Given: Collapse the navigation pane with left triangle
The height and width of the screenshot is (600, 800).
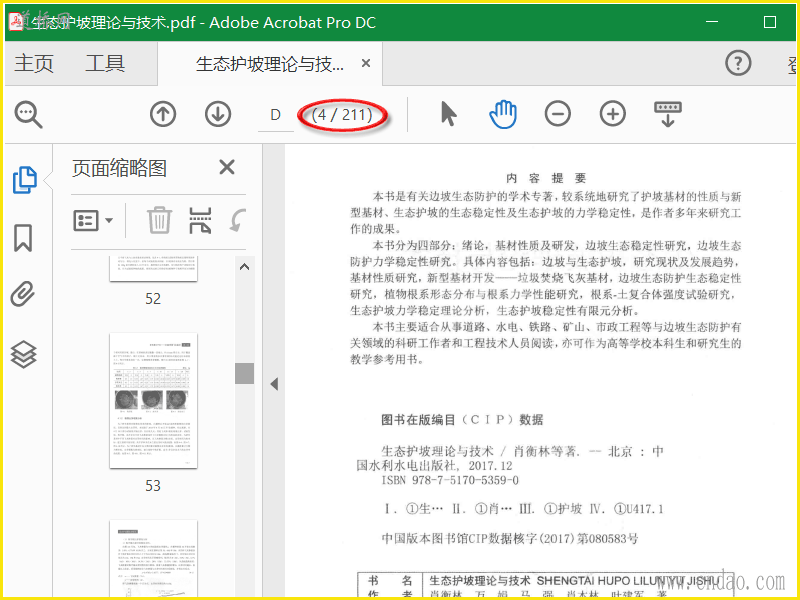Looking at the screenshot, I should point(274,384).
